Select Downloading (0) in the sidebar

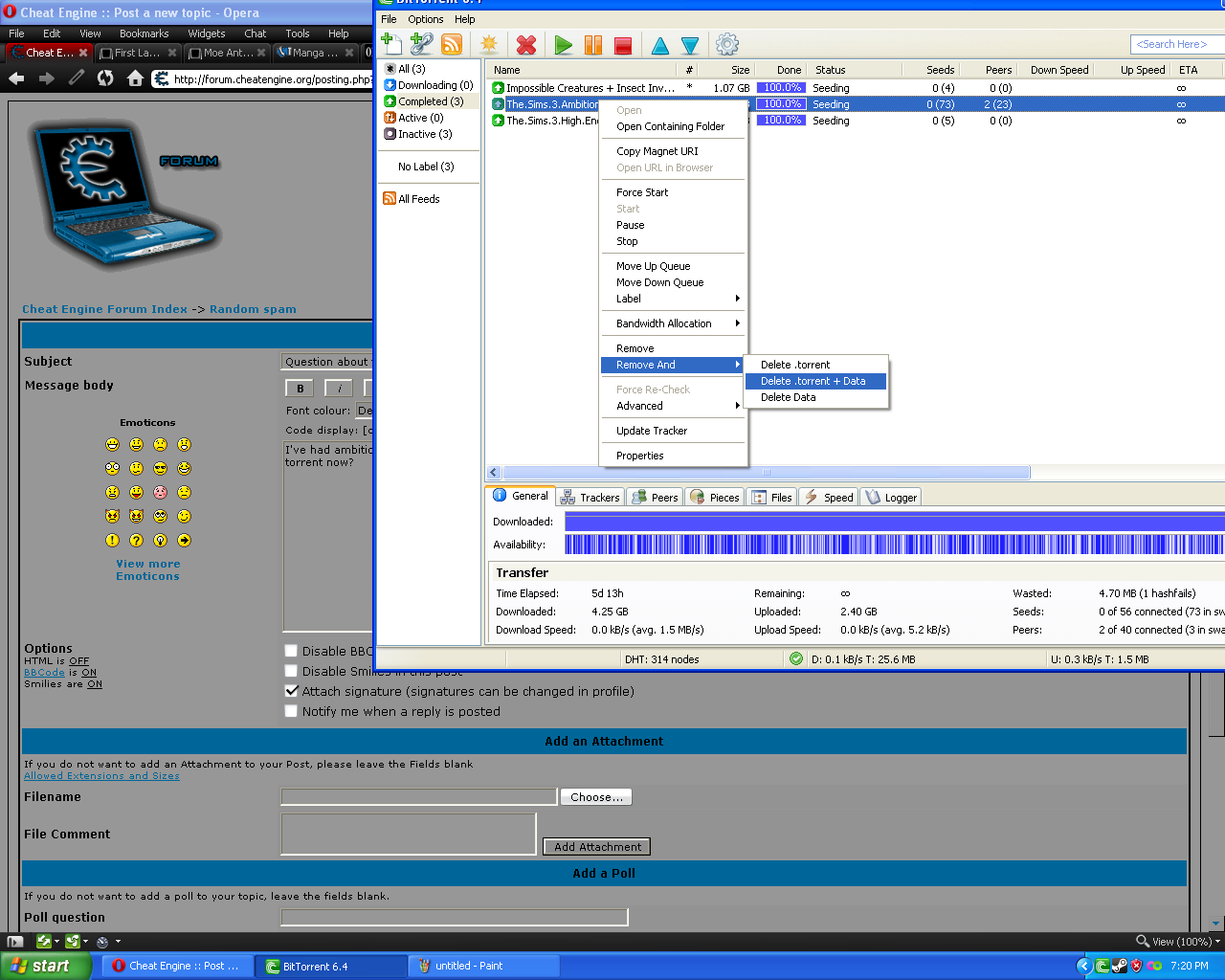429,85
